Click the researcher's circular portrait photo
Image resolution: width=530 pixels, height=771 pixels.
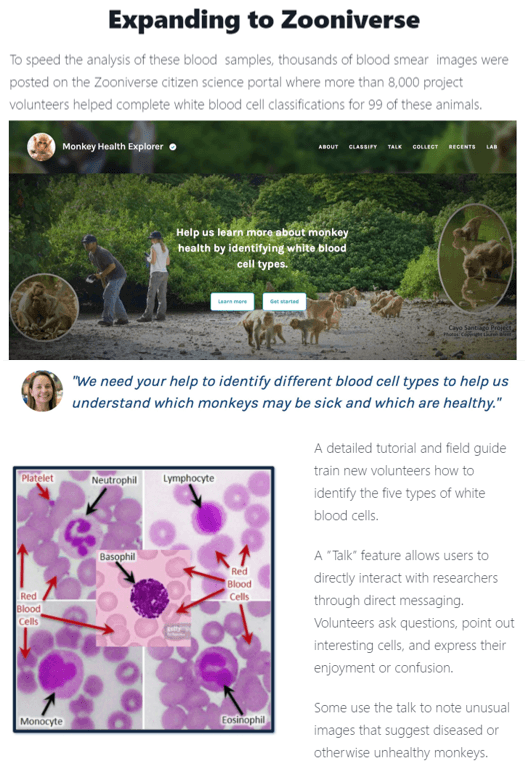(x=42, y=391)
